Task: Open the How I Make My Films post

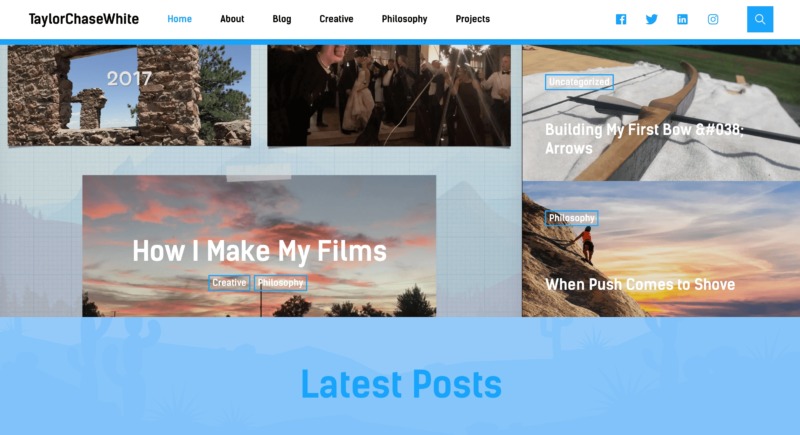Action: tap(259, 251)
